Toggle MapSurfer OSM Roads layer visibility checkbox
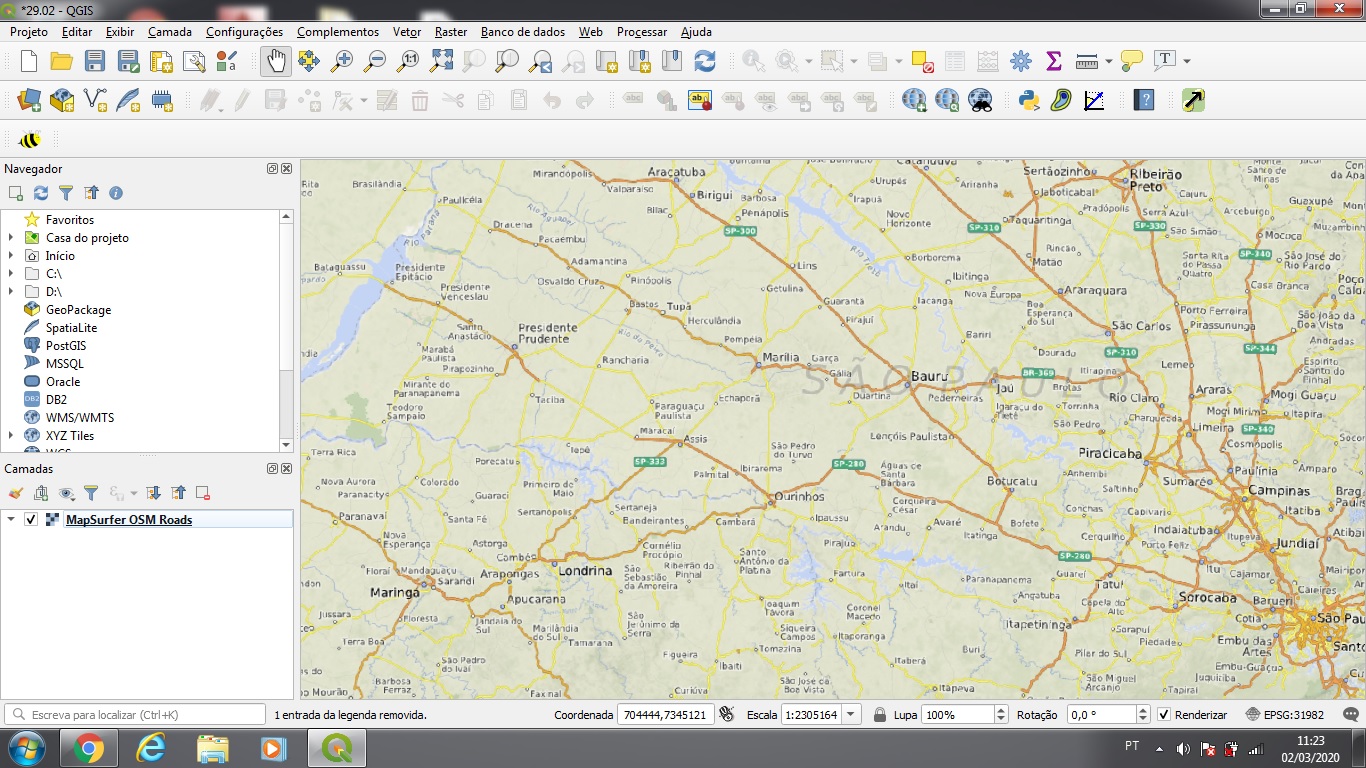The image size is (1366, 768). tap(31, 520)
